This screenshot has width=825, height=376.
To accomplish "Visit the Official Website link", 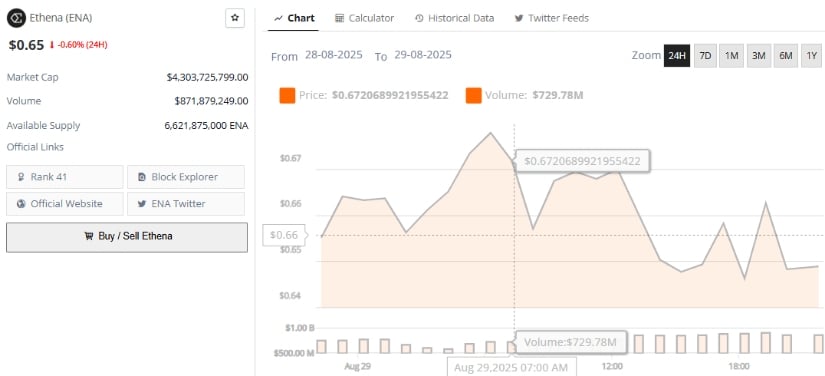I will (65, 204).
